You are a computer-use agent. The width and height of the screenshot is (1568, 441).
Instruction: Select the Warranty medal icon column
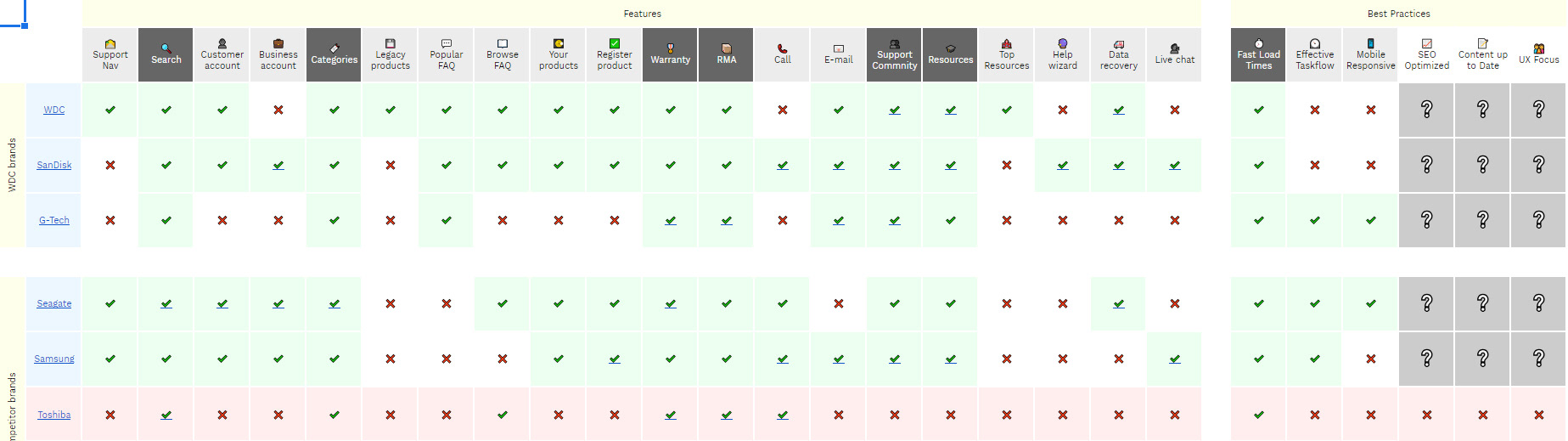click(671, 48)
